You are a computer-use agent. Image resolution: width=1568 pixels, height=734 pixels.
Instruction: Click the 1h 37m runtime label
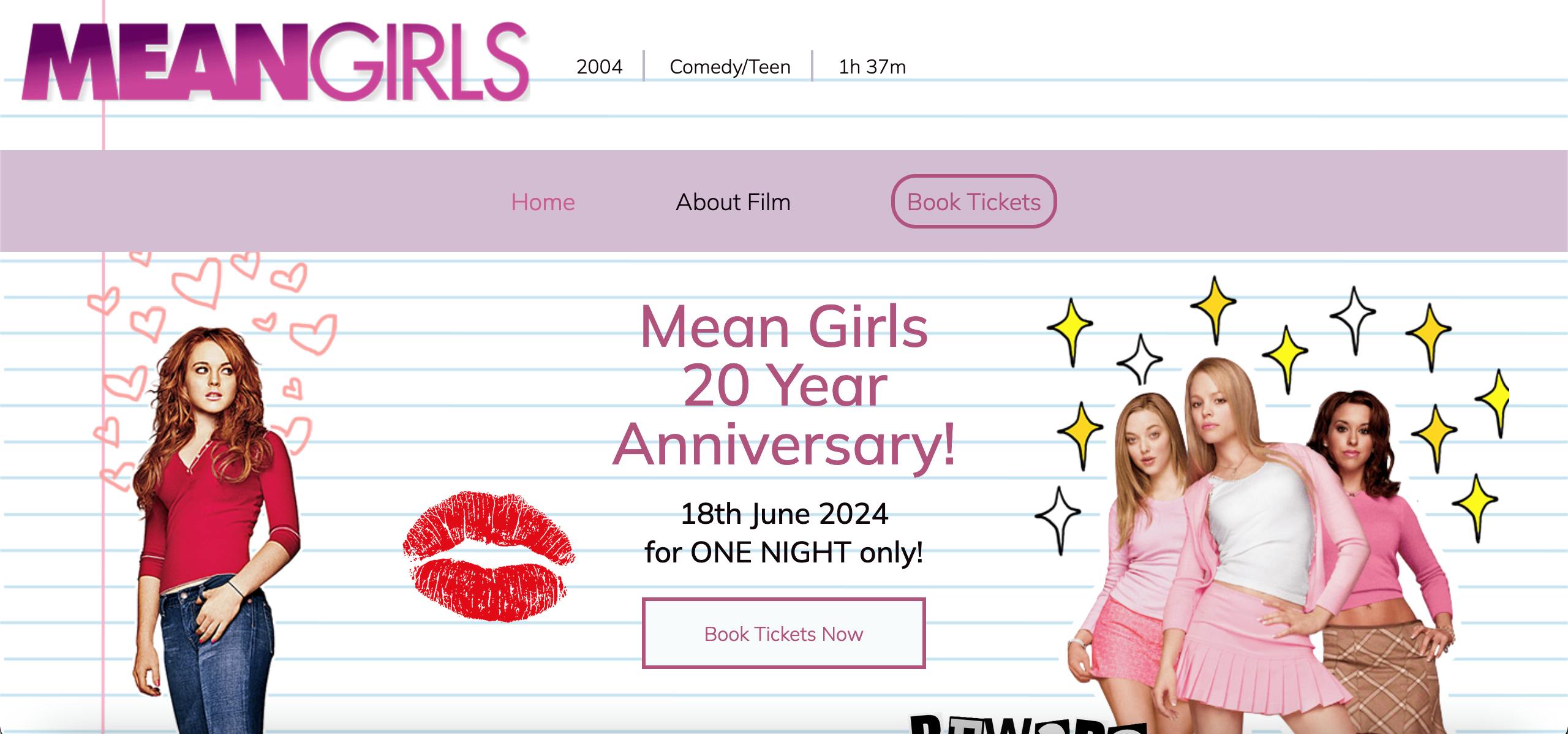(872, 66)
